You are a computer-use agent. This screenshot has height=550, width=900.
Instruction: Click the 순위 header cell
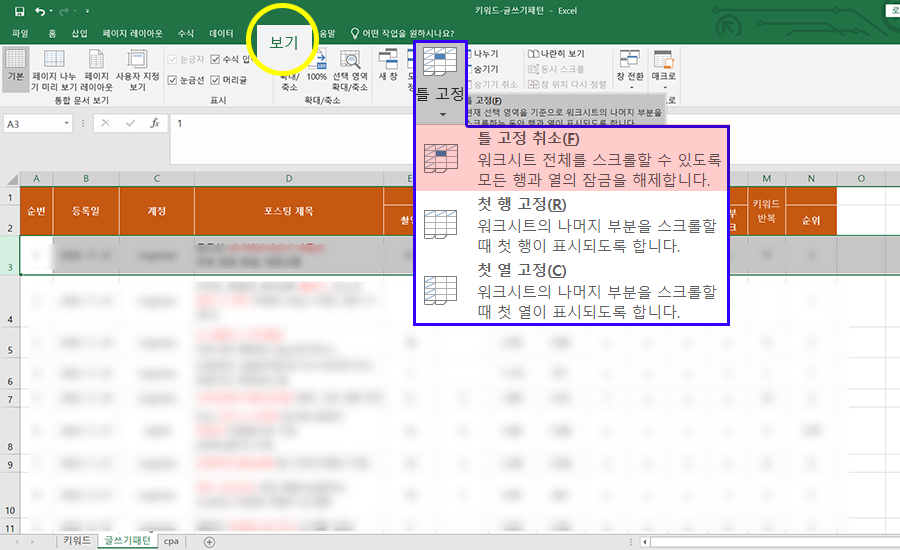(811, 220)
